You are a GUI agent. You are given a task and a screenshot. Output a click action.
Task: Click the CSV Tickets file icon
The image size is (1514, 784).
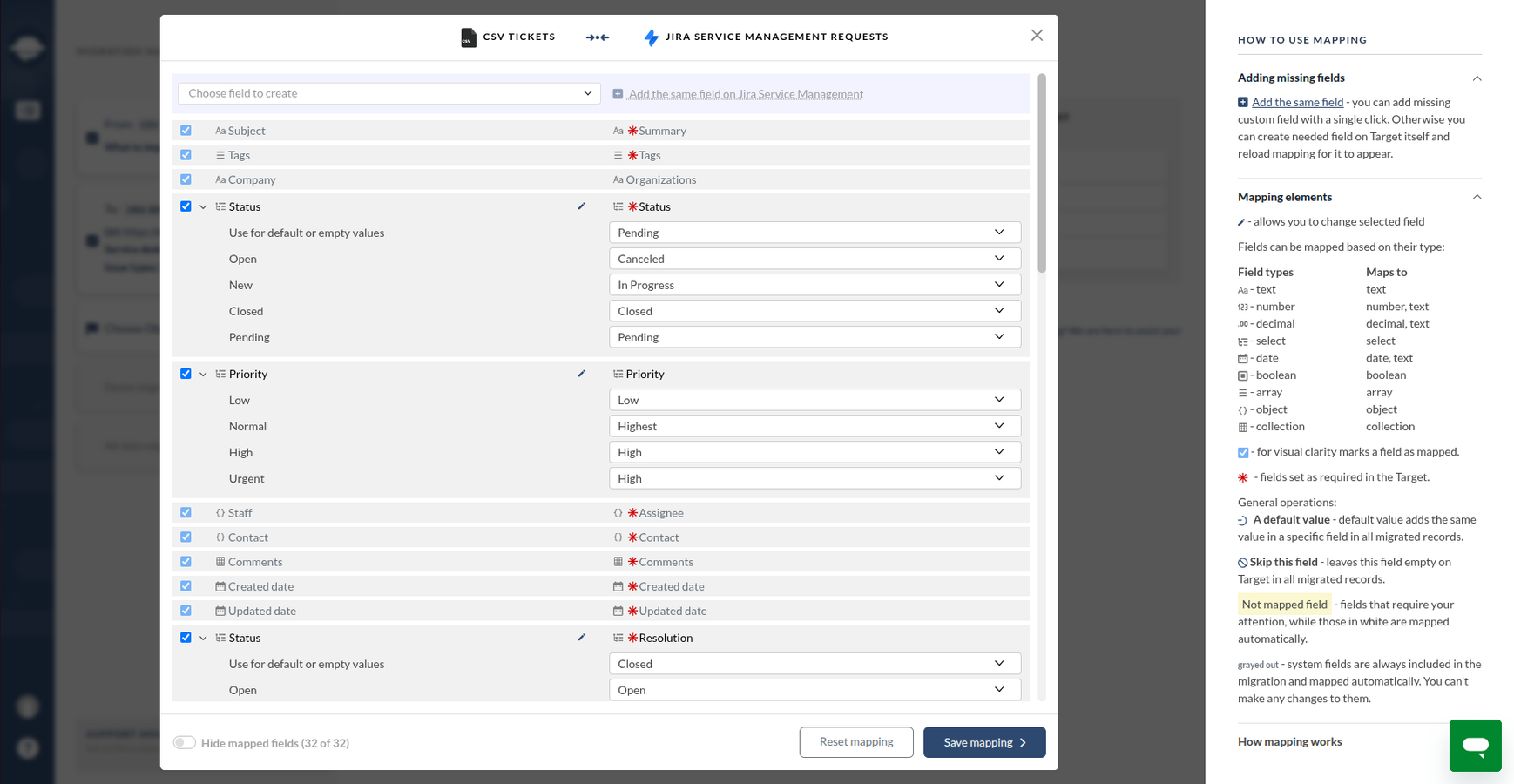pyautogui.click(x=469, y=37)
